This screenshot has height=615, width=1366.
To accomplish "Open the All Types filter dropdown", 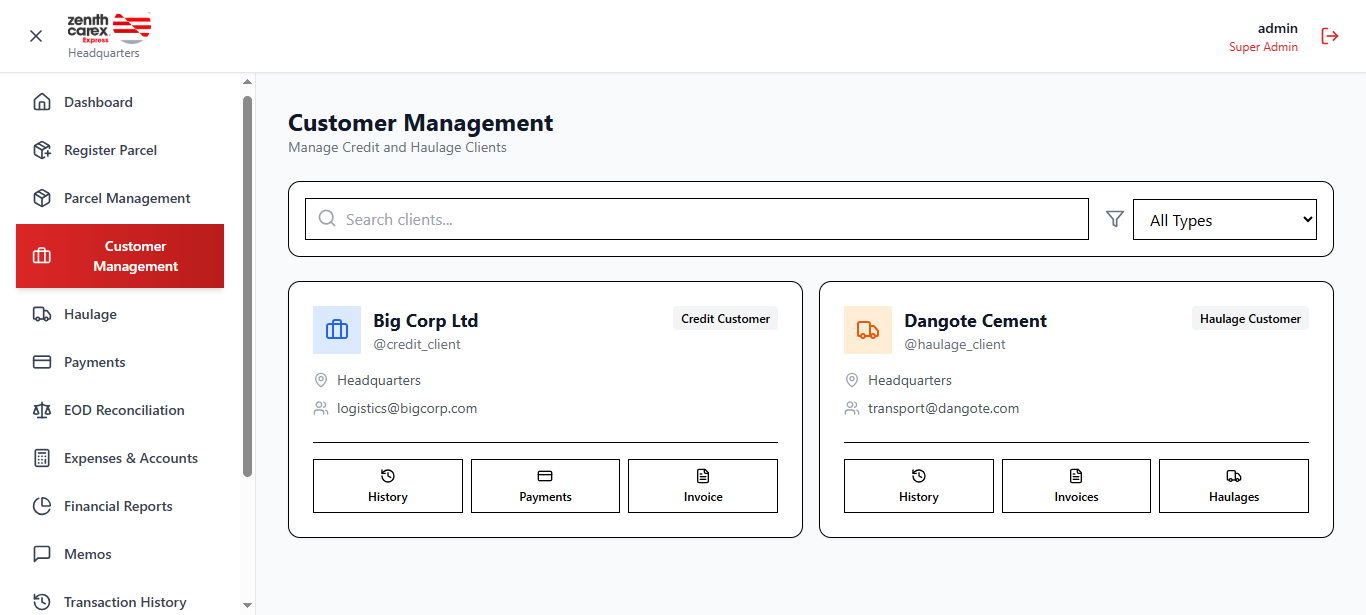I will pyautogui.click(x=1224, y=220).
